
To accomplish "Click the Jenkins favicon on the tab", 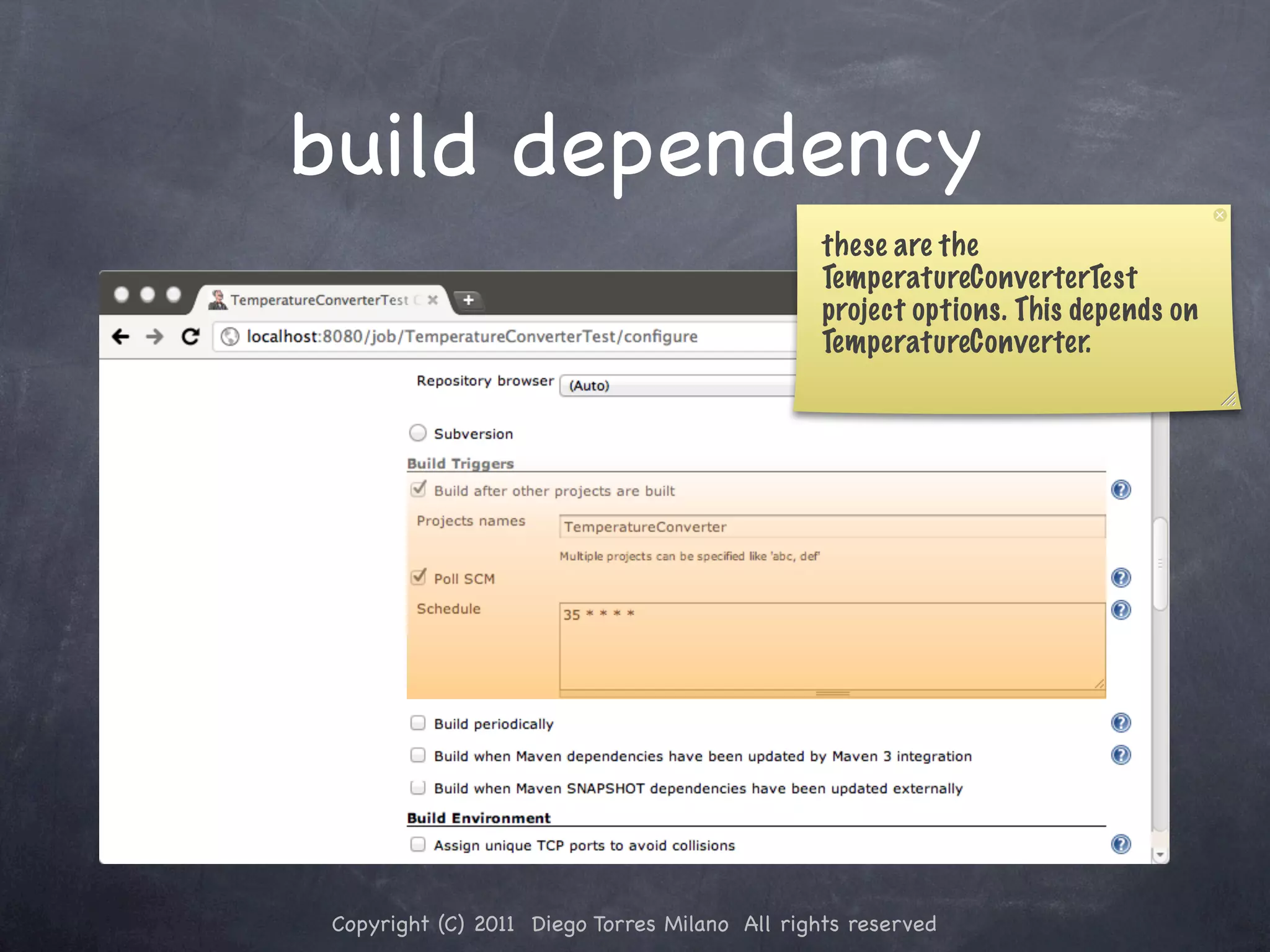I will click(218, 300).
